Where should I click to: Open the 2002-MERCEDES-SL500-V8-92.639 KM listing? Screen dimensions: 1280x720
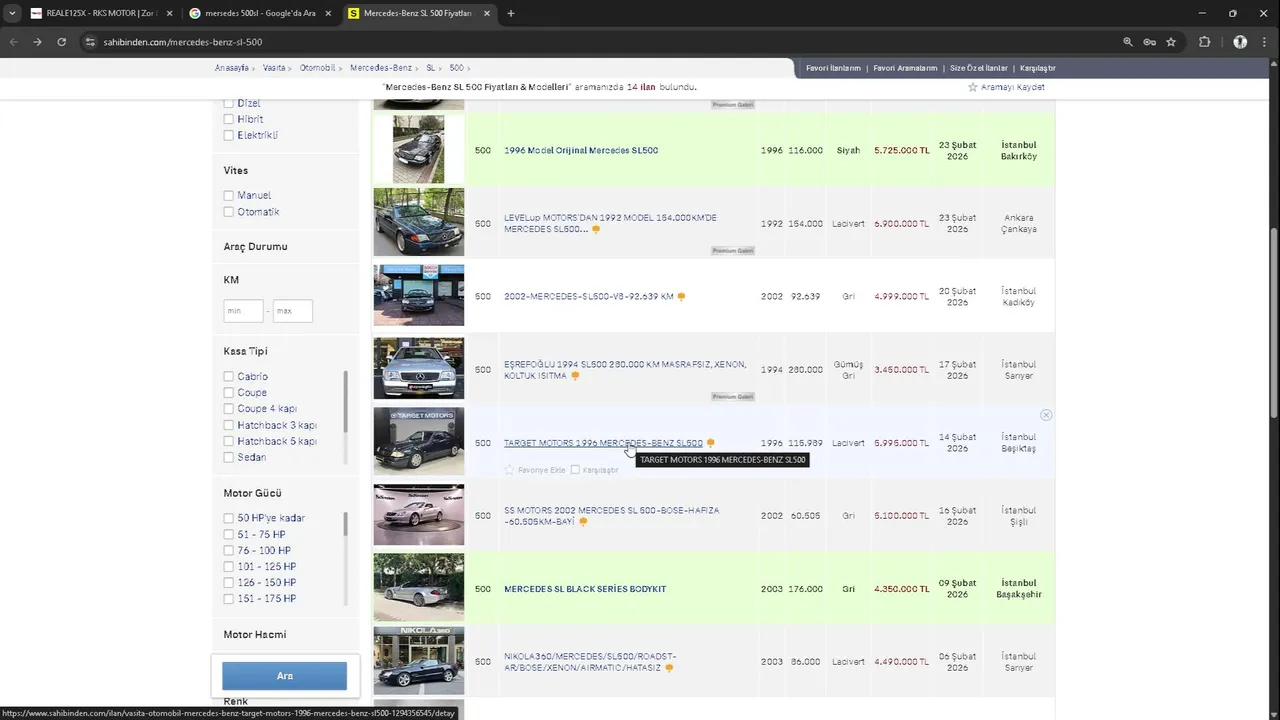click(x=589, y=297)
